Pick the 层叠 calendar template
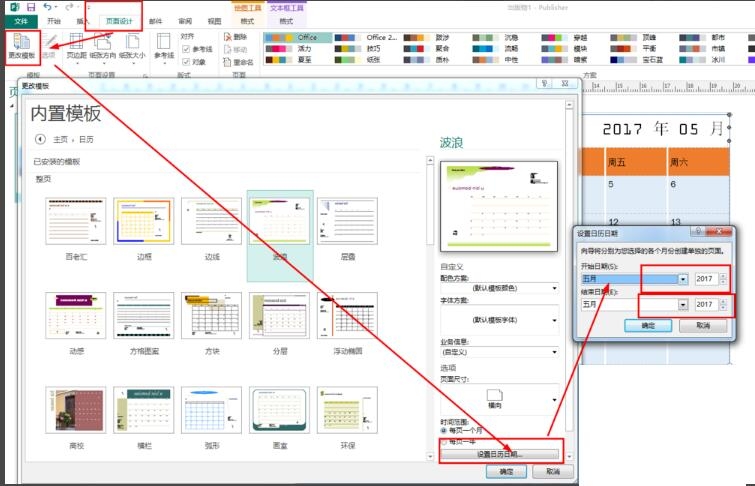Image resolution: width=755 pixels, height=486 pixels. [347, 228]
